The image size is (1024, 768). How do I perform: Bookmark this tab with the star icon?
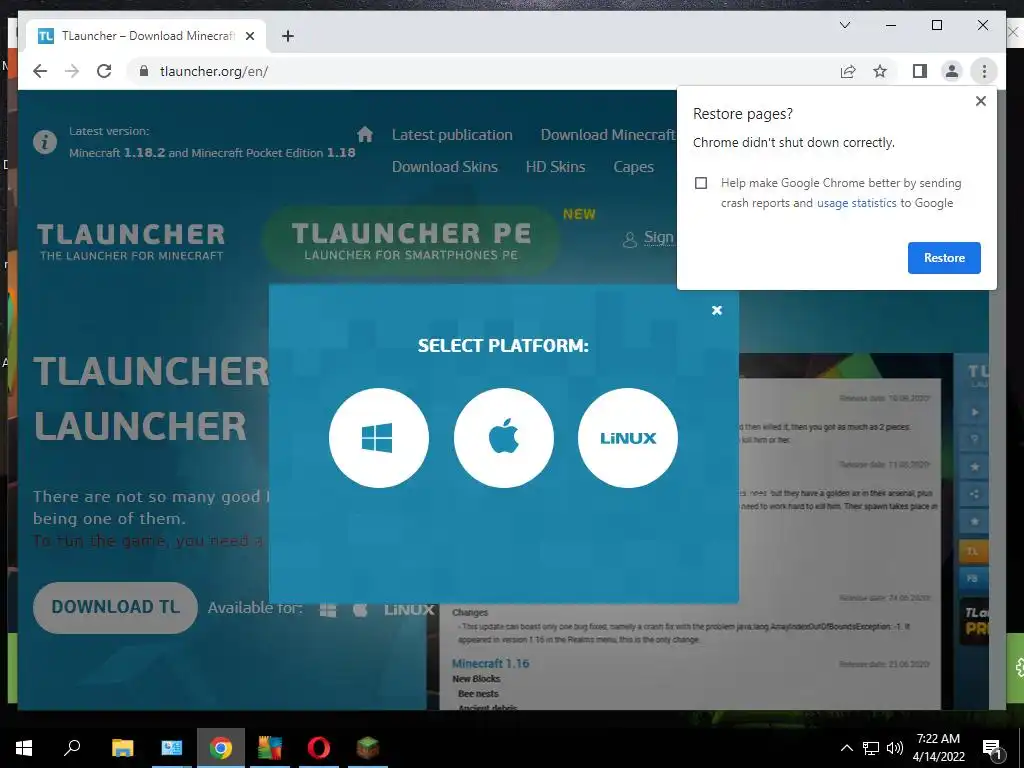pyautogui.click(x=880, y=71)
